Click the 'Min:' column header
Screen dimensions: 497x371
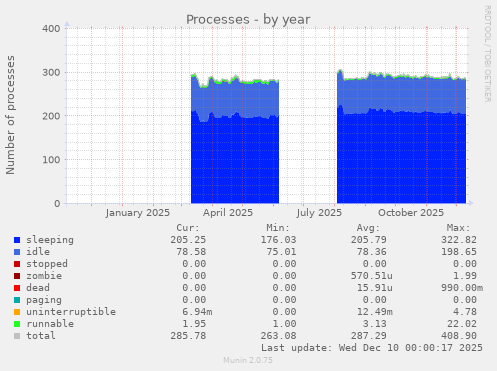(278, 228)
